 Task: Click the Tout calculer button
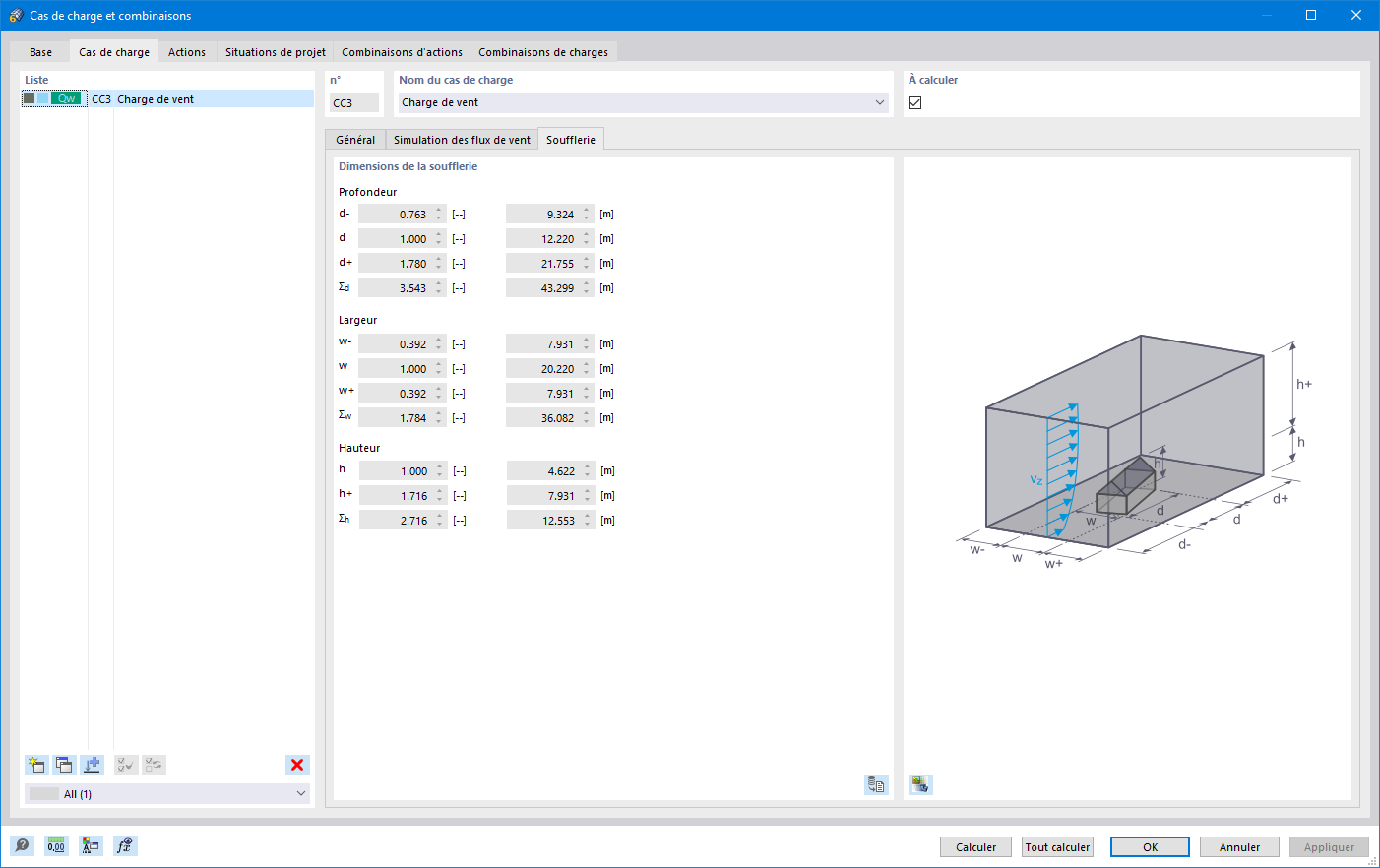pyautogui.click(x=1057, y=847)
